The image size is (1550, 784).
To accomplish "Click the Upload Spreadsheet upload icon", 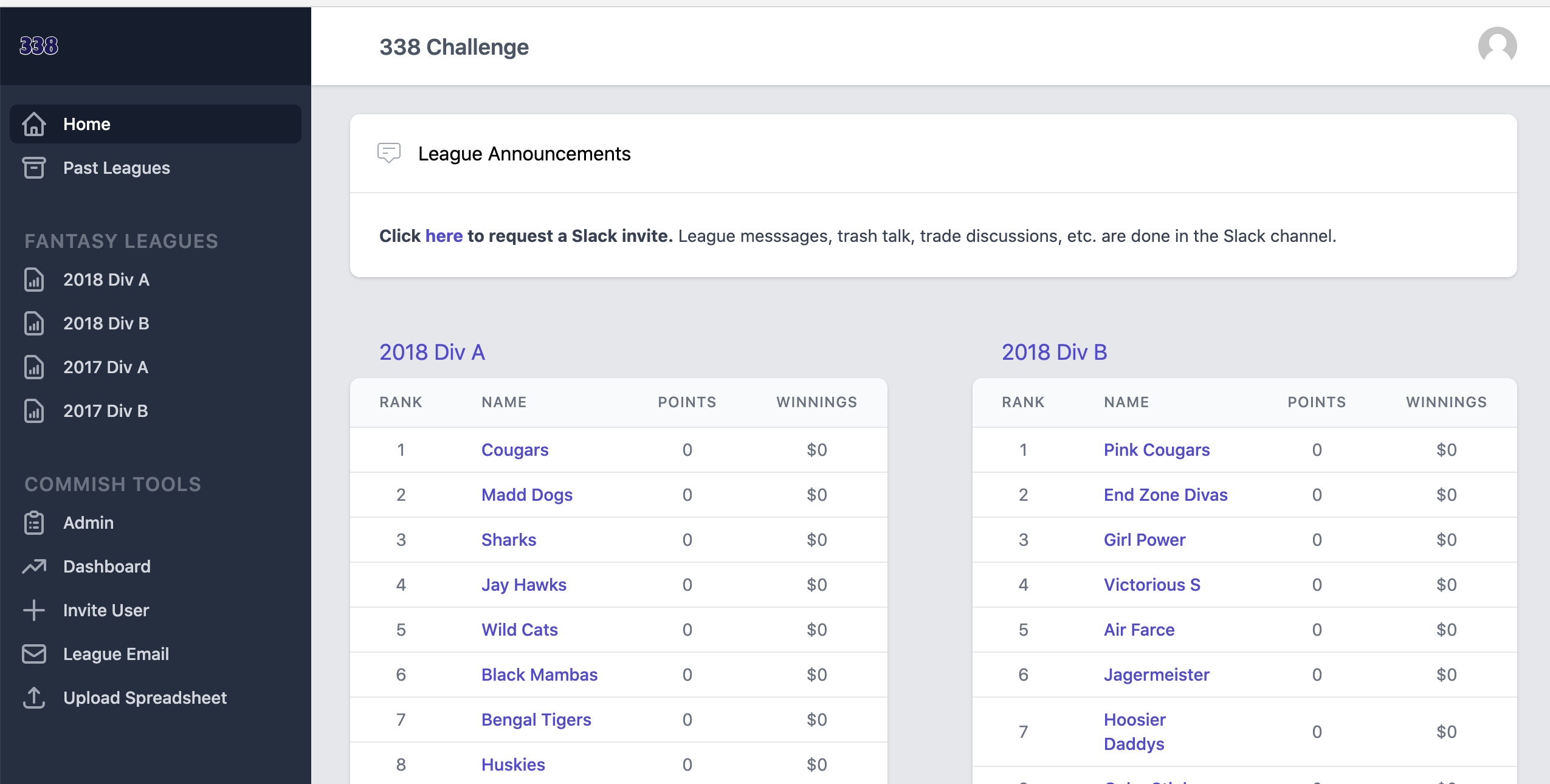I will coord(34,698).
